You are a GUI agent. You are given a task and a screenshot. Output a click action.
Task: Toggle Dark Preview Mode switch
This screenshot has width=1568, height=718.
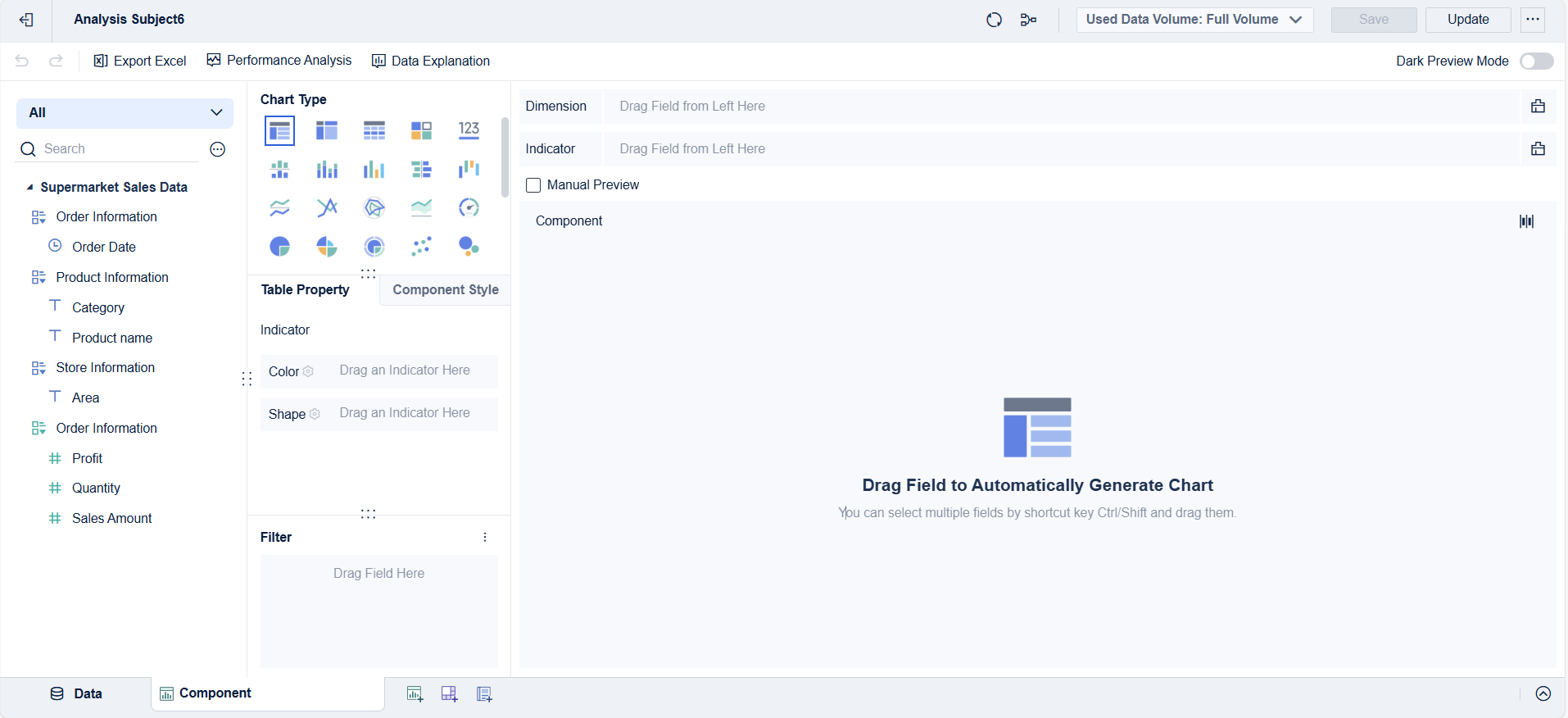pyautogui.click(x=1536, y=61)
